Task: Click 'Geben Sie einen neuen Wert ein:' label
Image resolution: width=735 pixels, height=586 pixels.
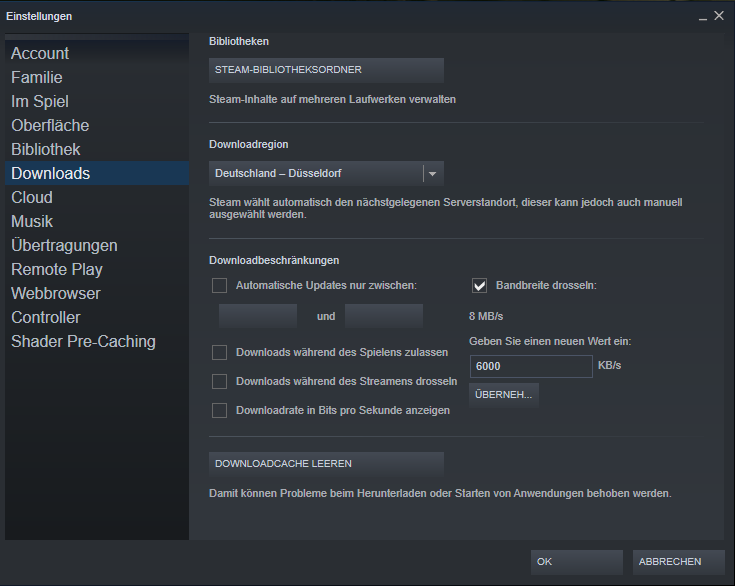Action: pos(550,341)
